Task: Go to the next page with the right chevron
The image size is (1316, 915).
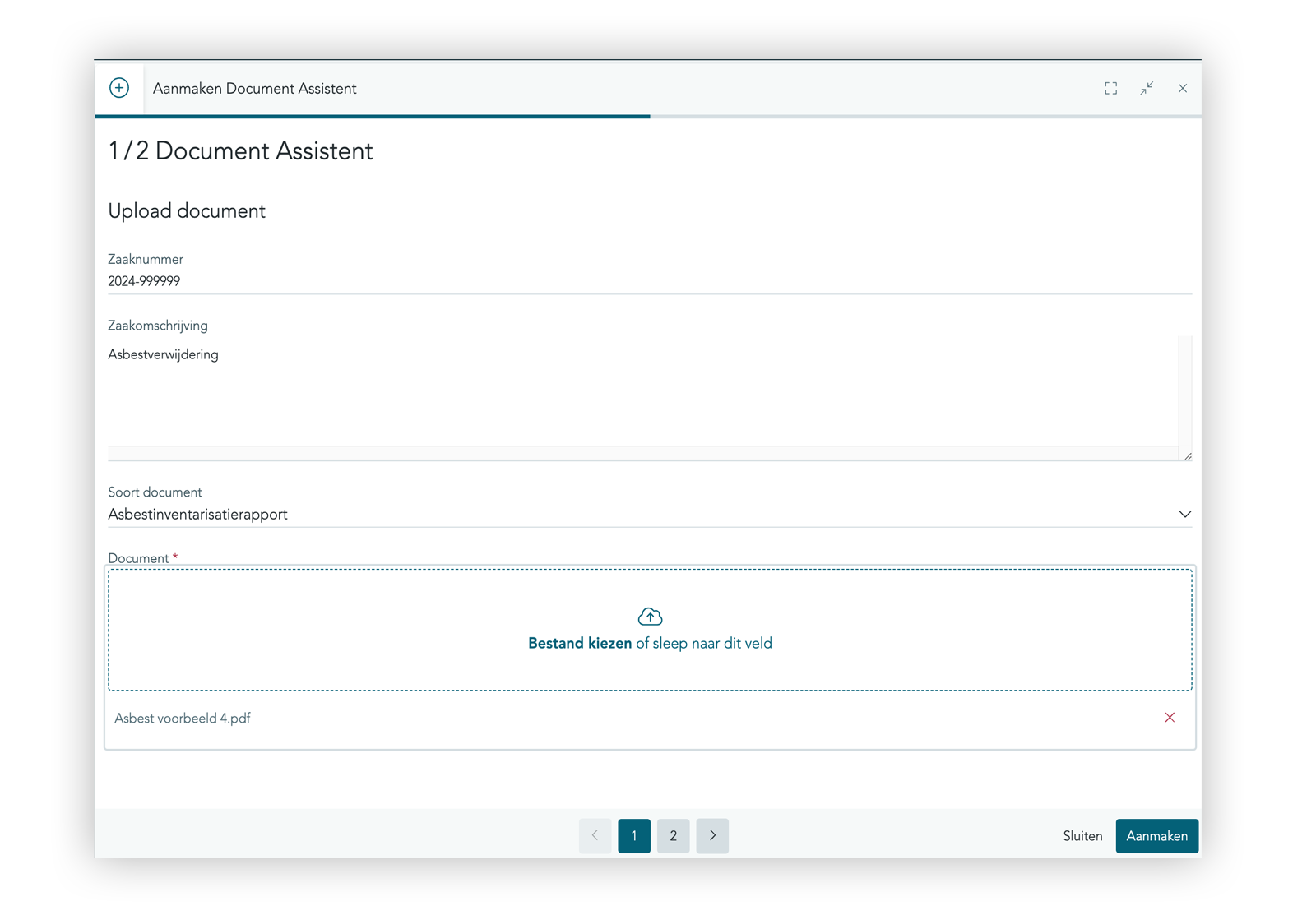Action: coord(712,836)
